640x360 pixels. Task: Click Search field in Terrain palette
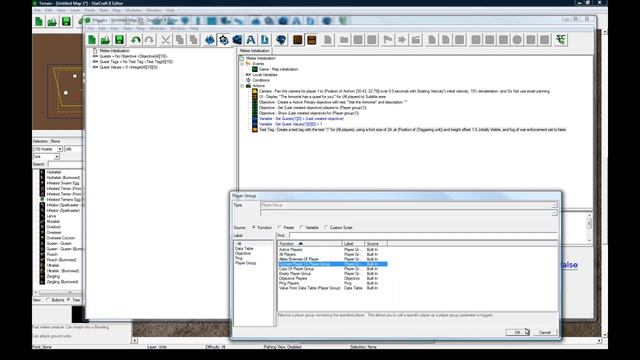tap(64, 164)
